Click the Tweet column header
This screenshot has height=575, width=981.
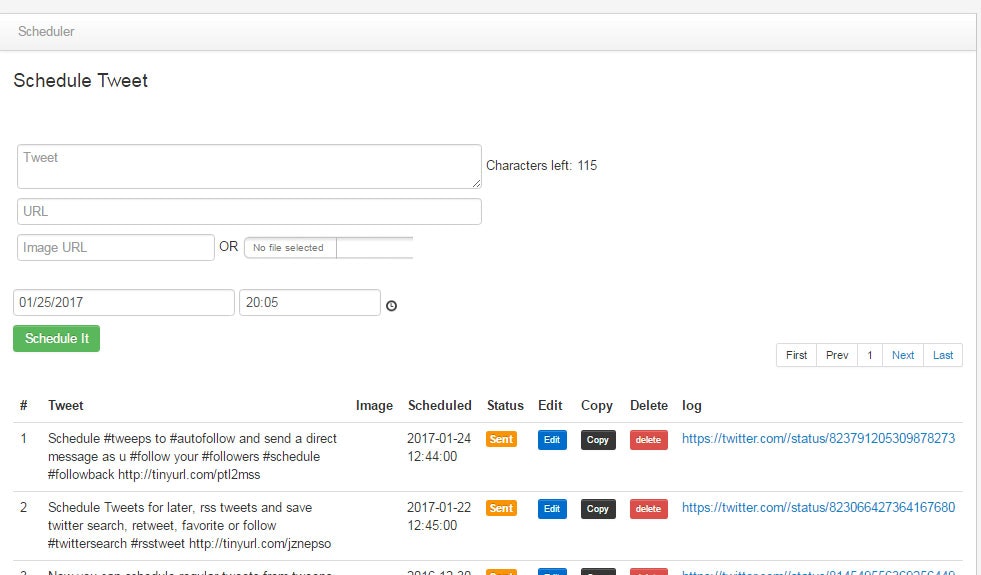pyautogui.click(x=66, y=405)
